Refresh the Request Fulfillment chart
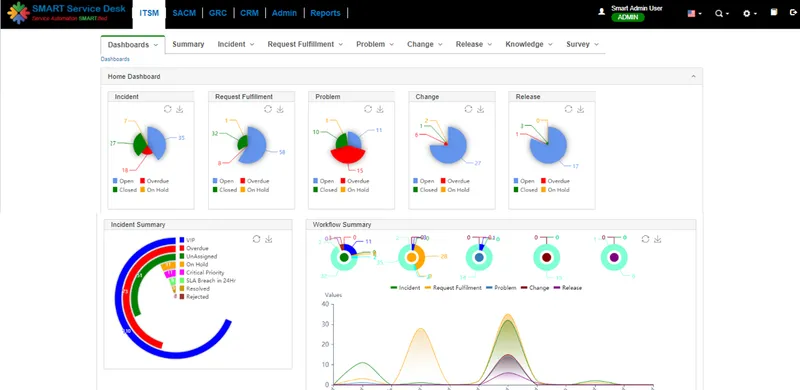Viewport: 800px width, 390px height. (268, 109)
